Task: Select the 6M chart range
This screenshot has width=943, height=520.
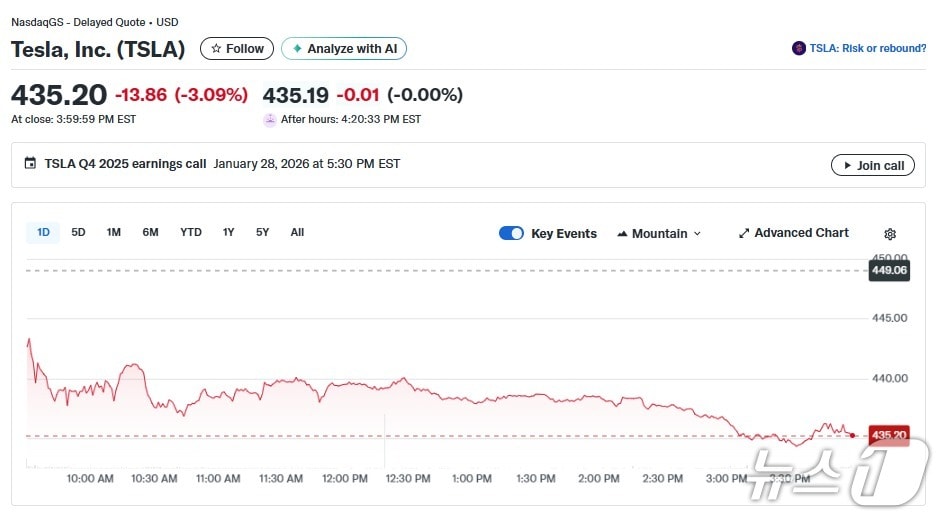Action: tap(150, 232)
